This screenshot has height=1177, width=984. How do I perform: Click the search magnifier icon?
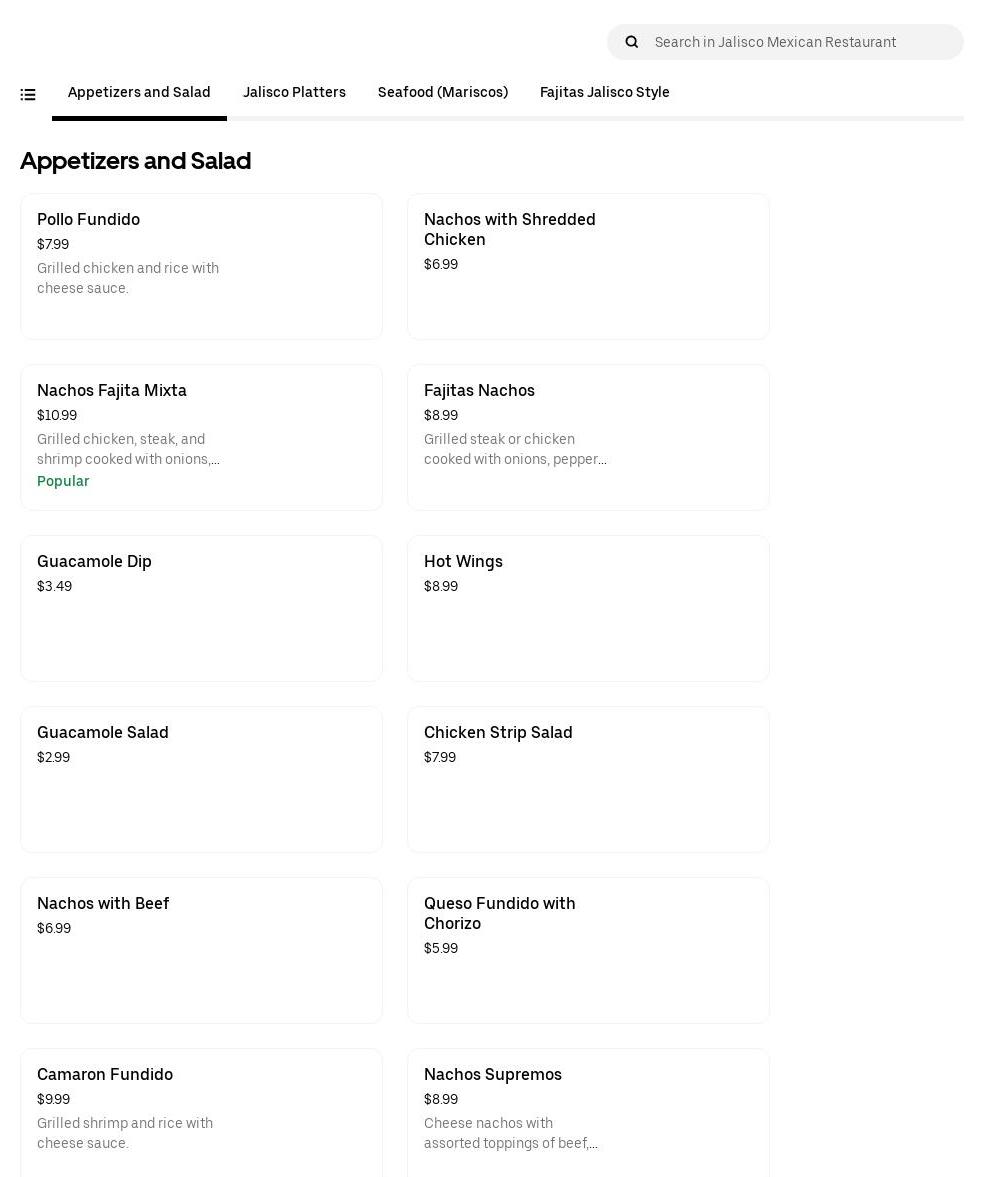coord(632,42)
